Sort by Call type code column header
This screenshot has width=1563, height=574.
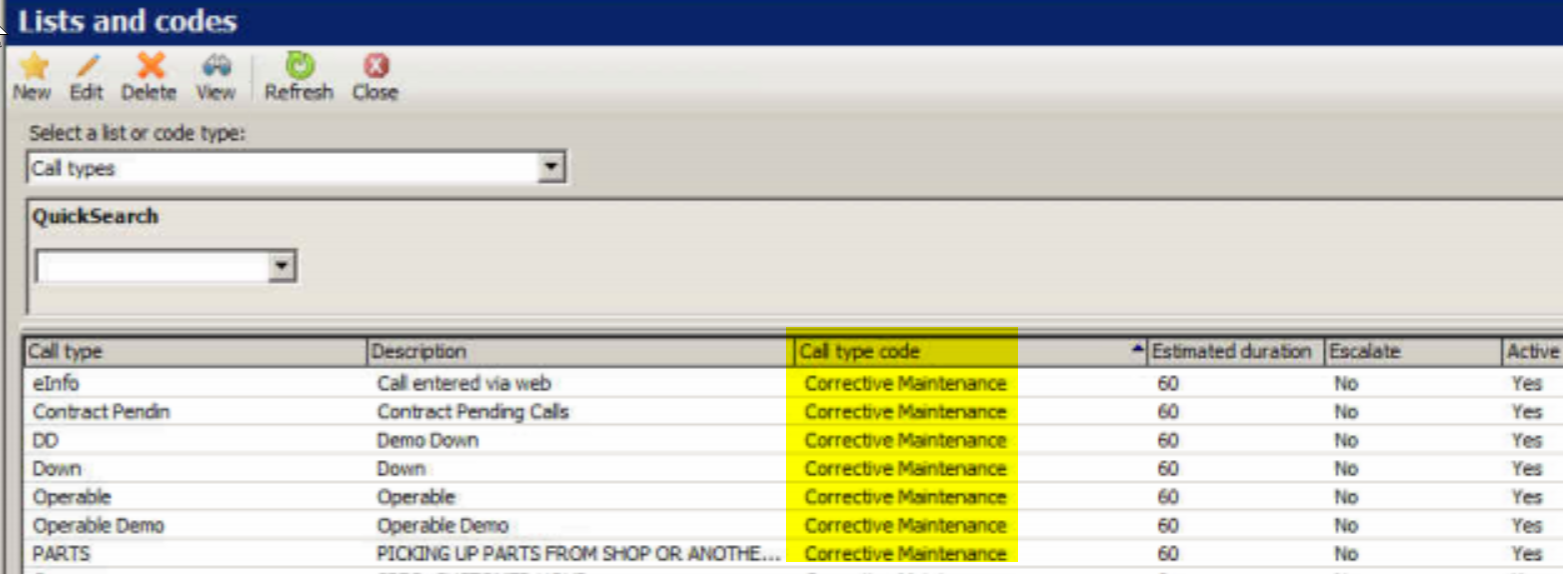pyautogui.click(x=970, y=352)
